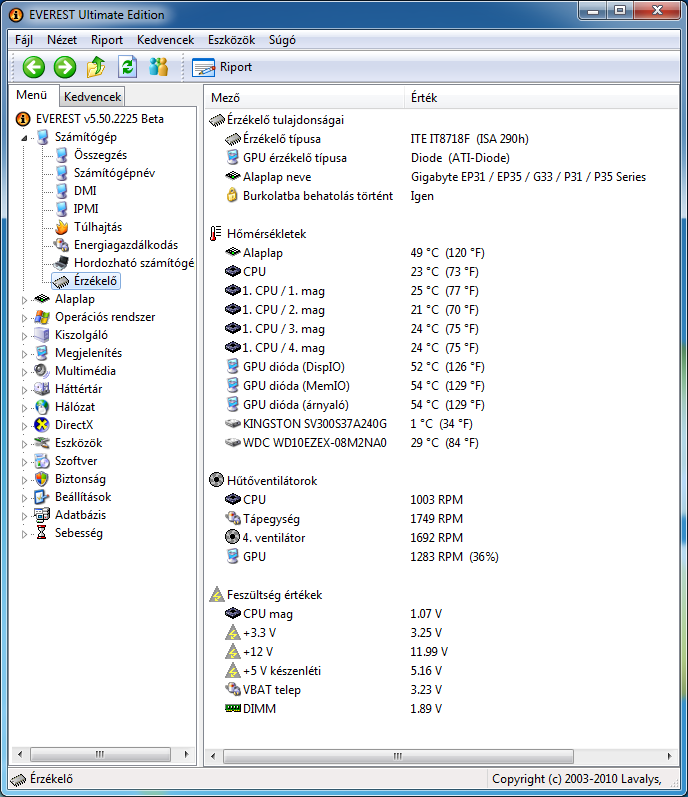Image resolution: width=688 pixels, height=797 pixels.
Task: Select Eszközök in the tree
Action: click(x=78, y=443)
